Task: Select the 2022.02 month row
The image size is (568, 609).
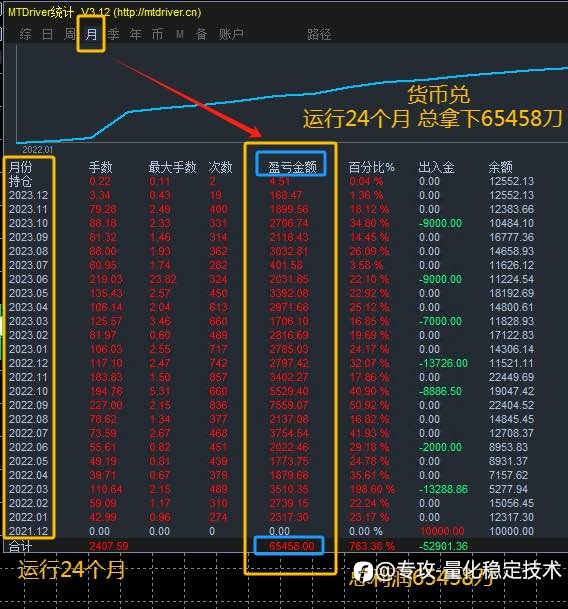Action: [271, 503]
